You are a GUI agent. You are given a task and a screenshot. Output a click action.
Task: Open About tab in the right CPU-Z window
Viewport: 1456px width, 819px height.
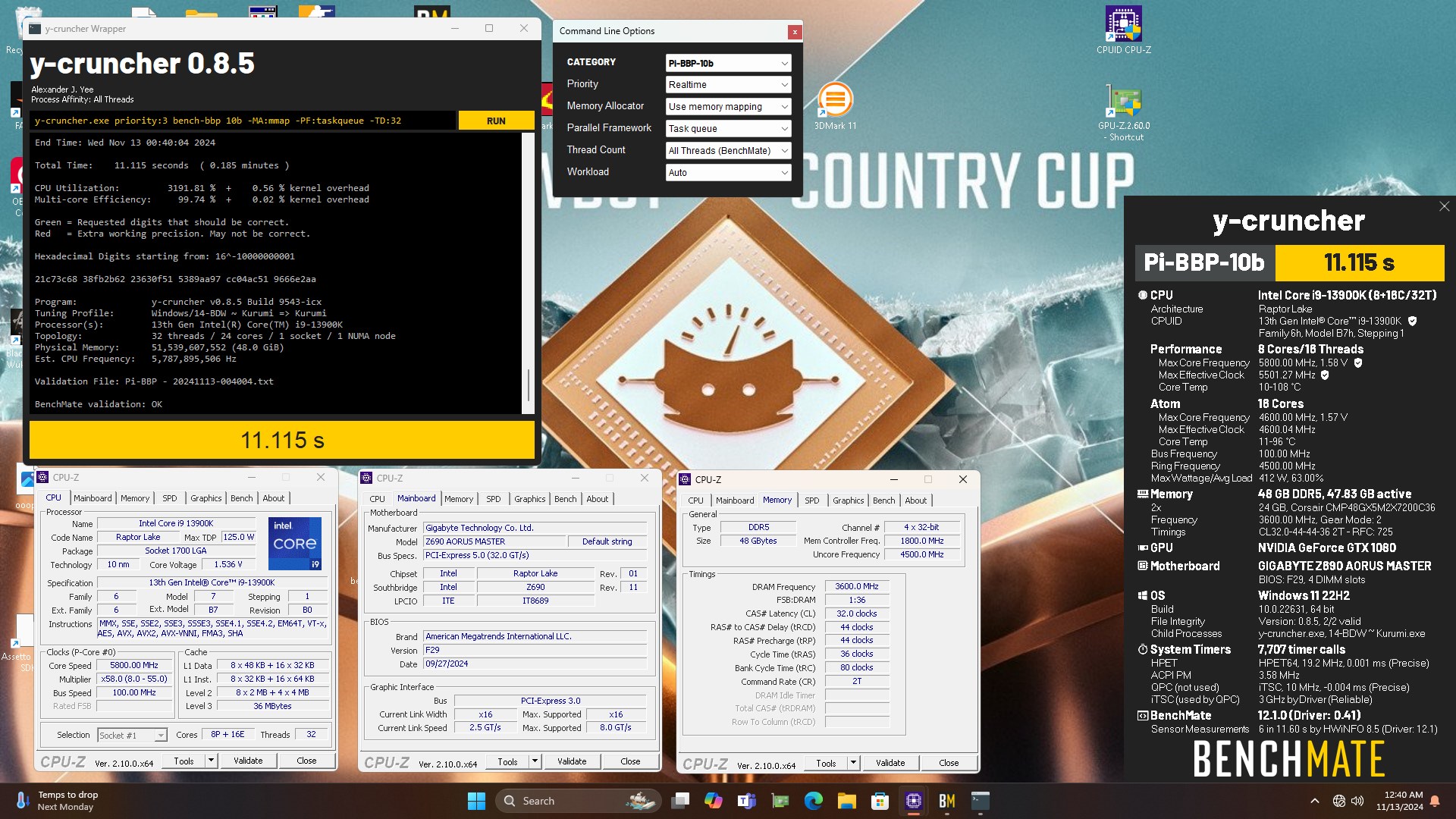point(915,500)
